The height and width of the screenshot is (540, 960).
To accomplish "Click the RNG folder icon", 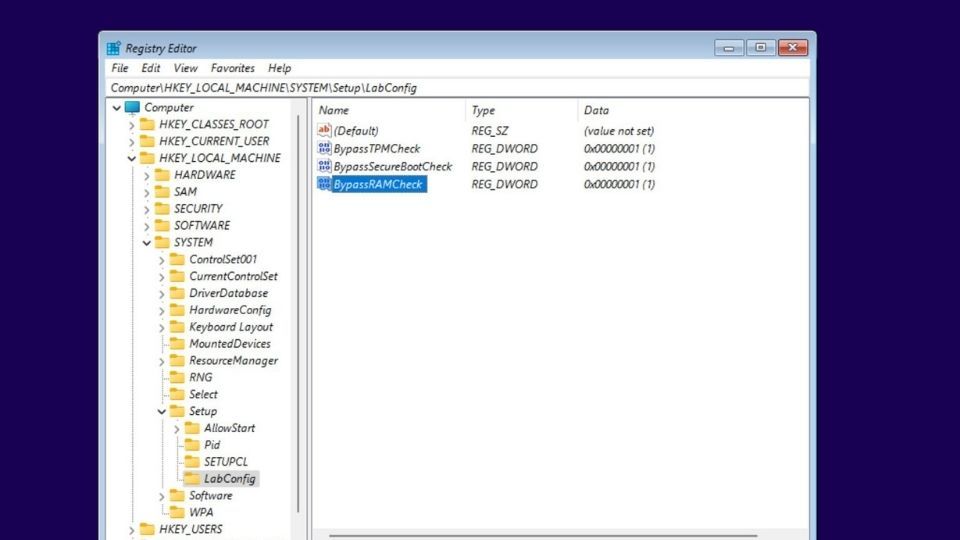I will (177, 378).
